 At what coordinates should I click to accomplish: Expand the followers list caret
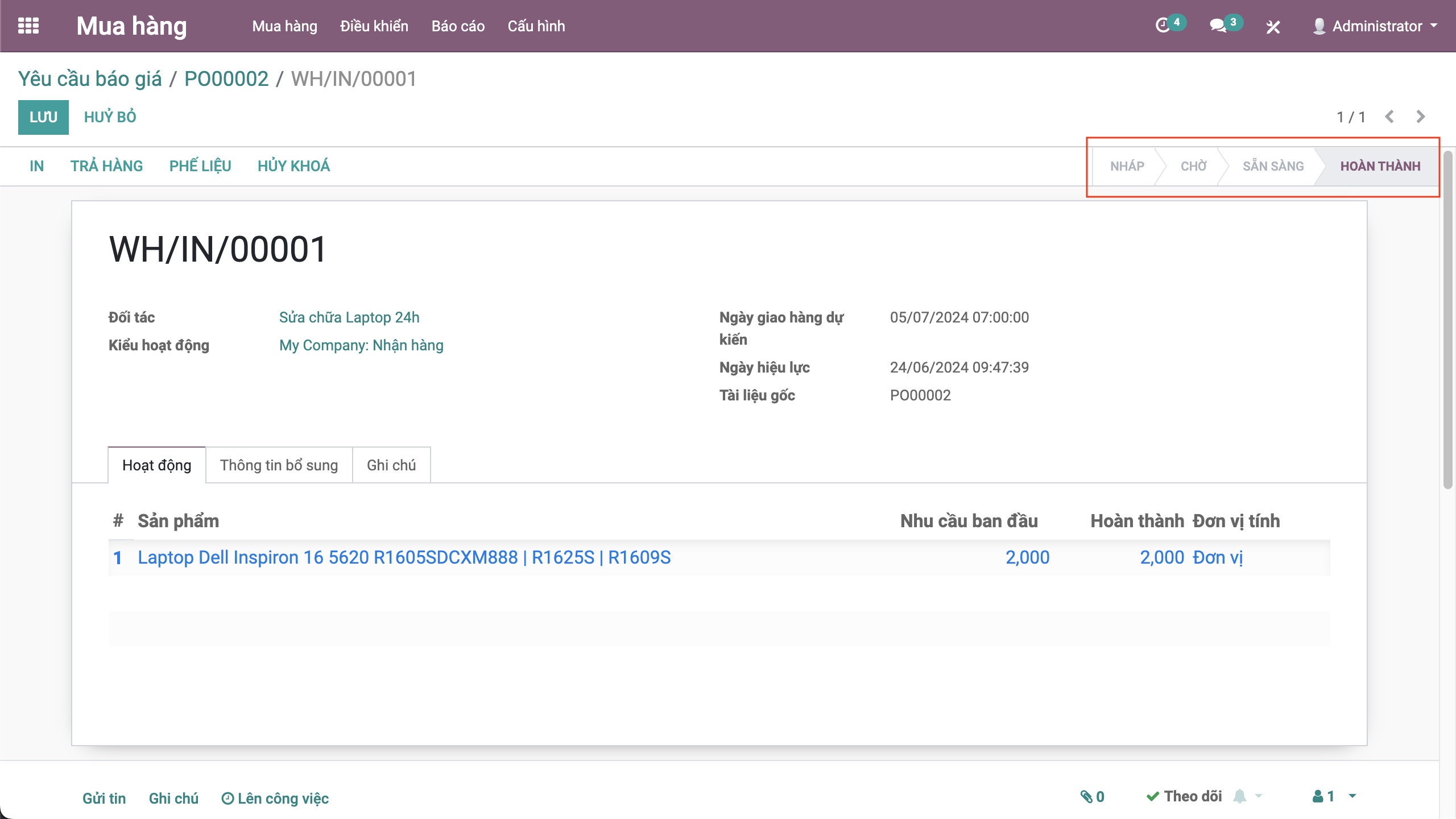(1352, 796)
